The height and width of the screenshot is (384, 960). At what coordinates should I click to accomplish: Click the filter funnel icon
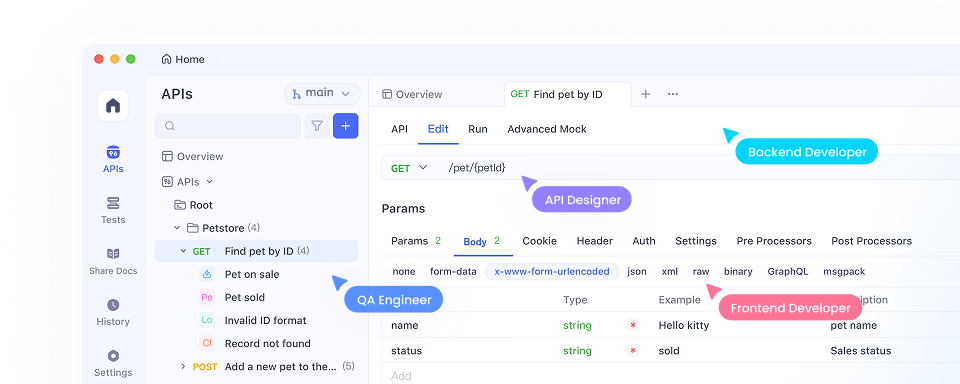coord(317,126)
